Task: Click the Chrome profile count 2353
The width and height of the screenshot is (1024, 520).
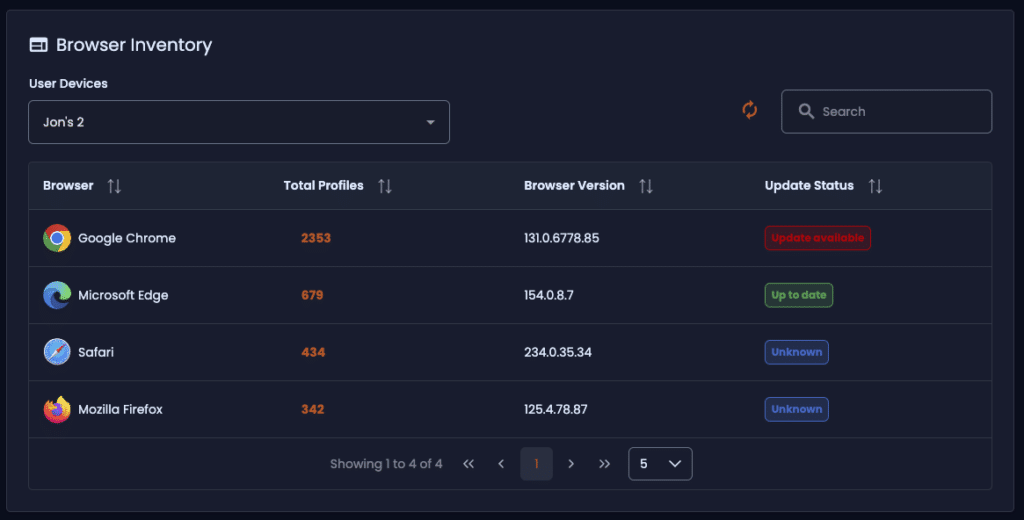Action: tap(316, 238)
